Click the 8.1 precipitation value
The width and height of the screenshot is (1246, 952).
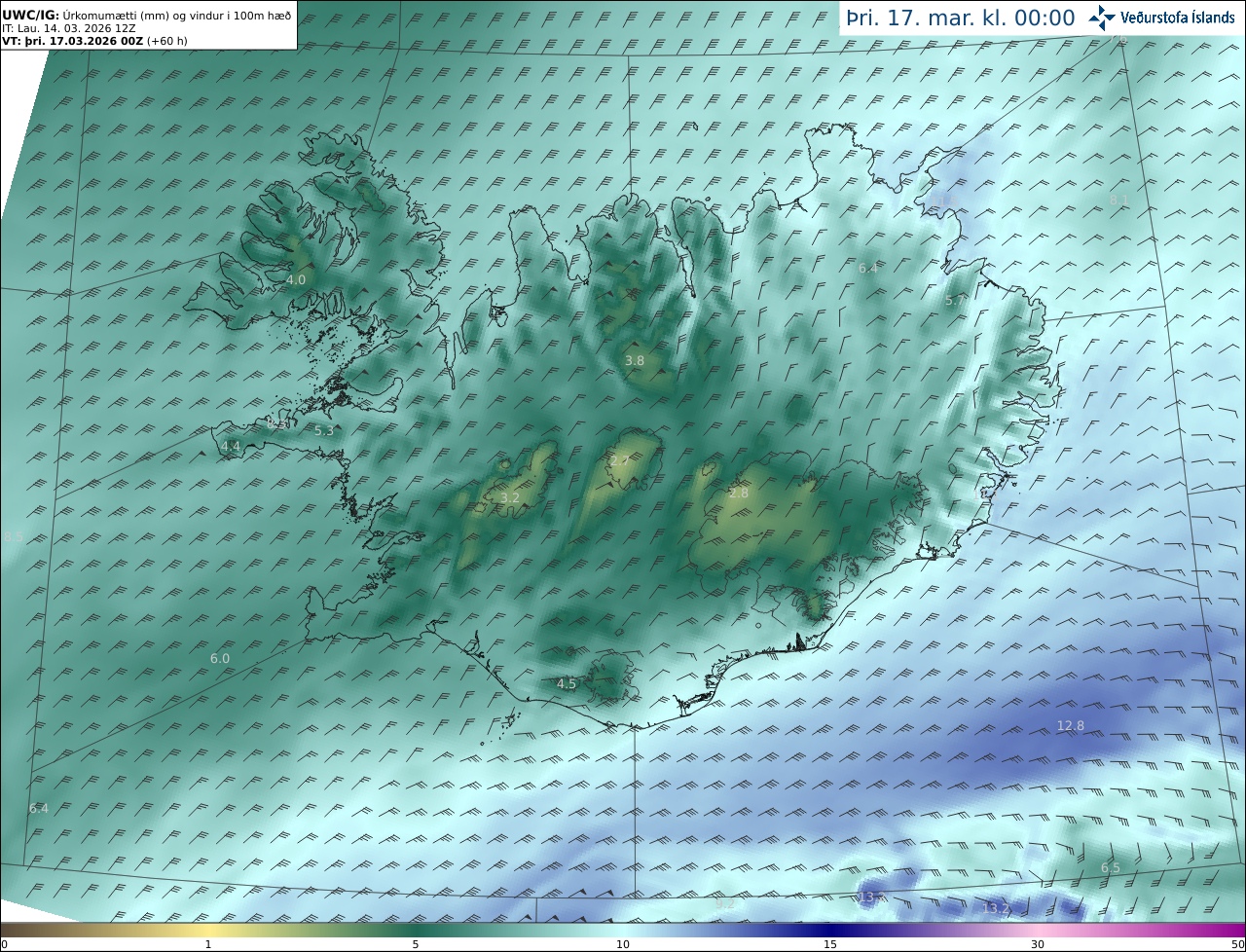coord(1119,200)
